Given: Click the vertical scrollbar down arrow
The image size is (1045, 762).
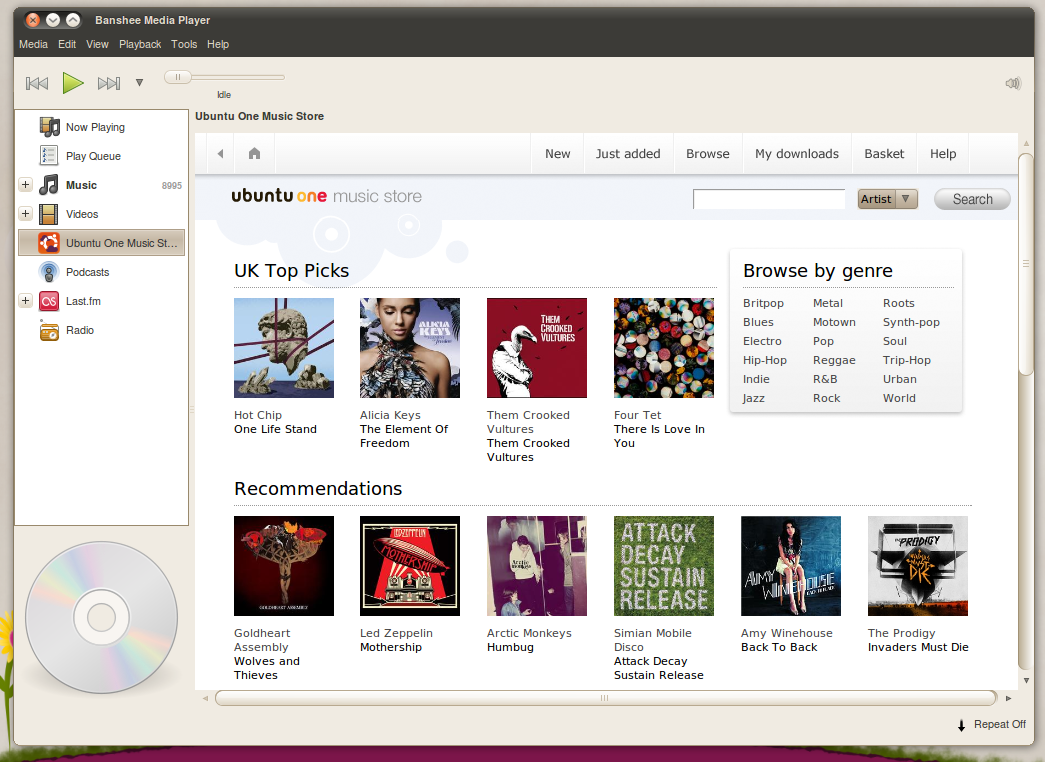Looking at the screenshot, I should 1026,681.
